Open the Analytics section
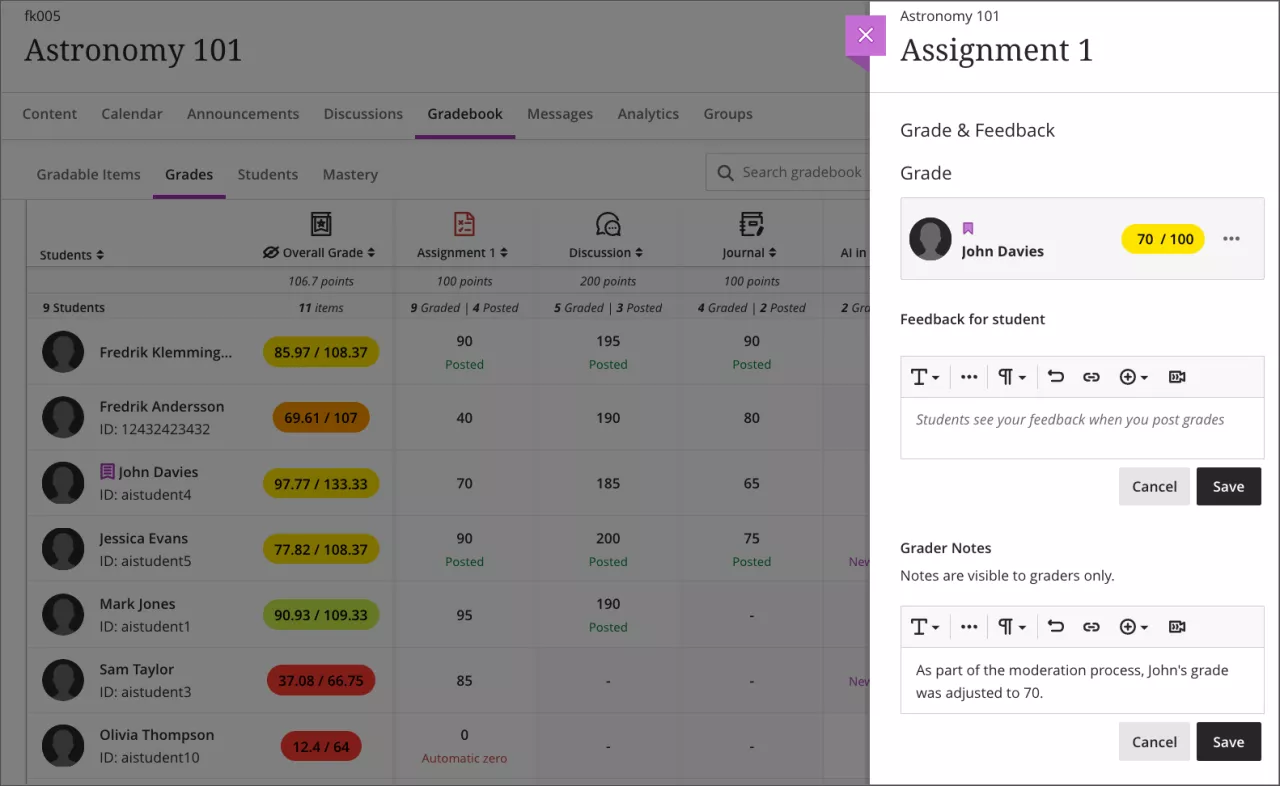 pyautogui.click(x=648, y=114)
